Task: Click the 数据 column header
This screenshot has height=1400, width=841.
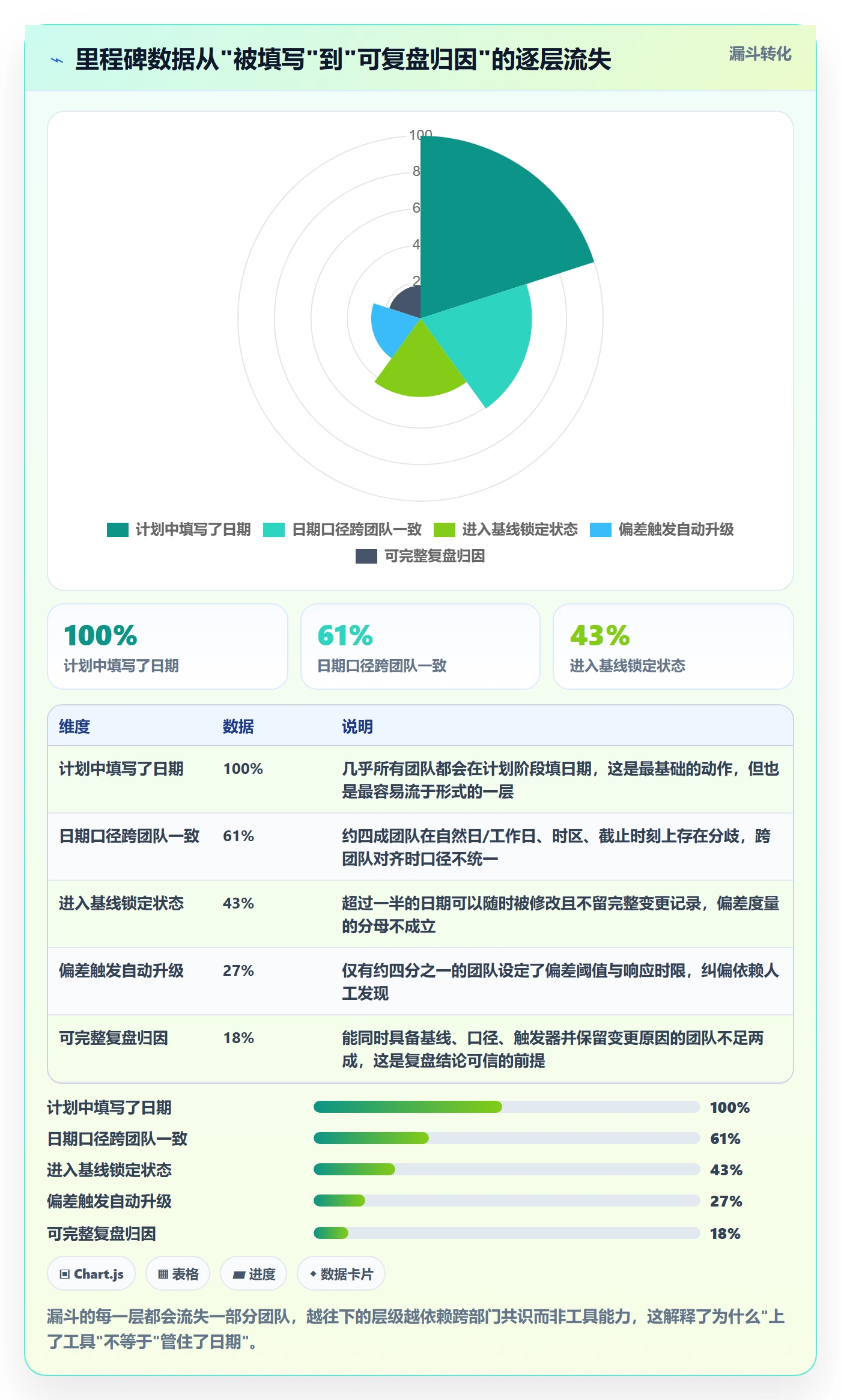Action: point(238,726)
